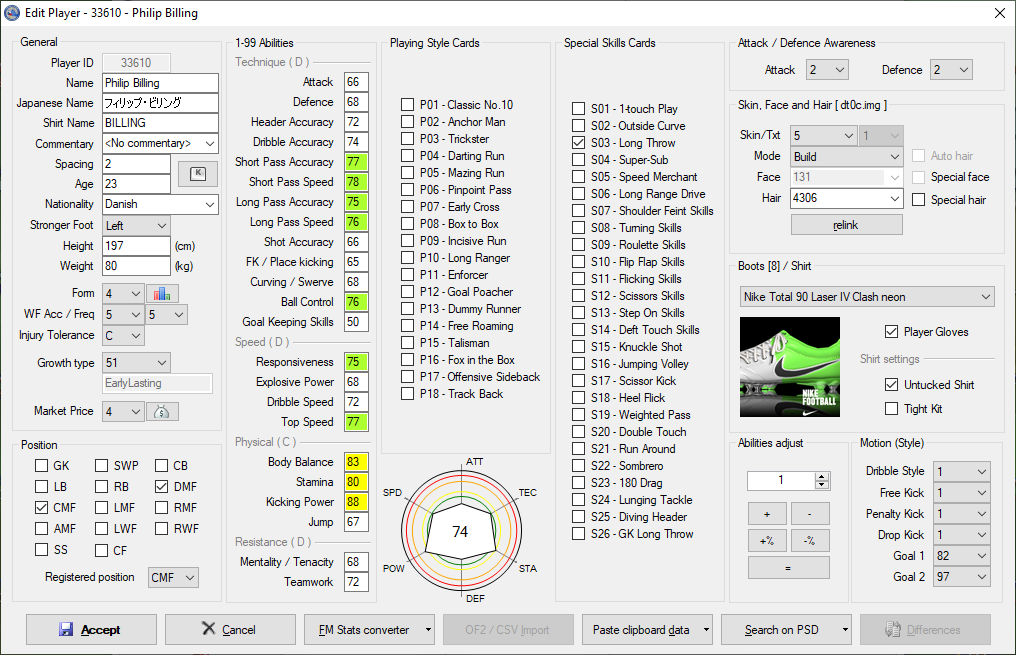
Task: Enable Tight Kit checkbox
Action: coord(892,409)
